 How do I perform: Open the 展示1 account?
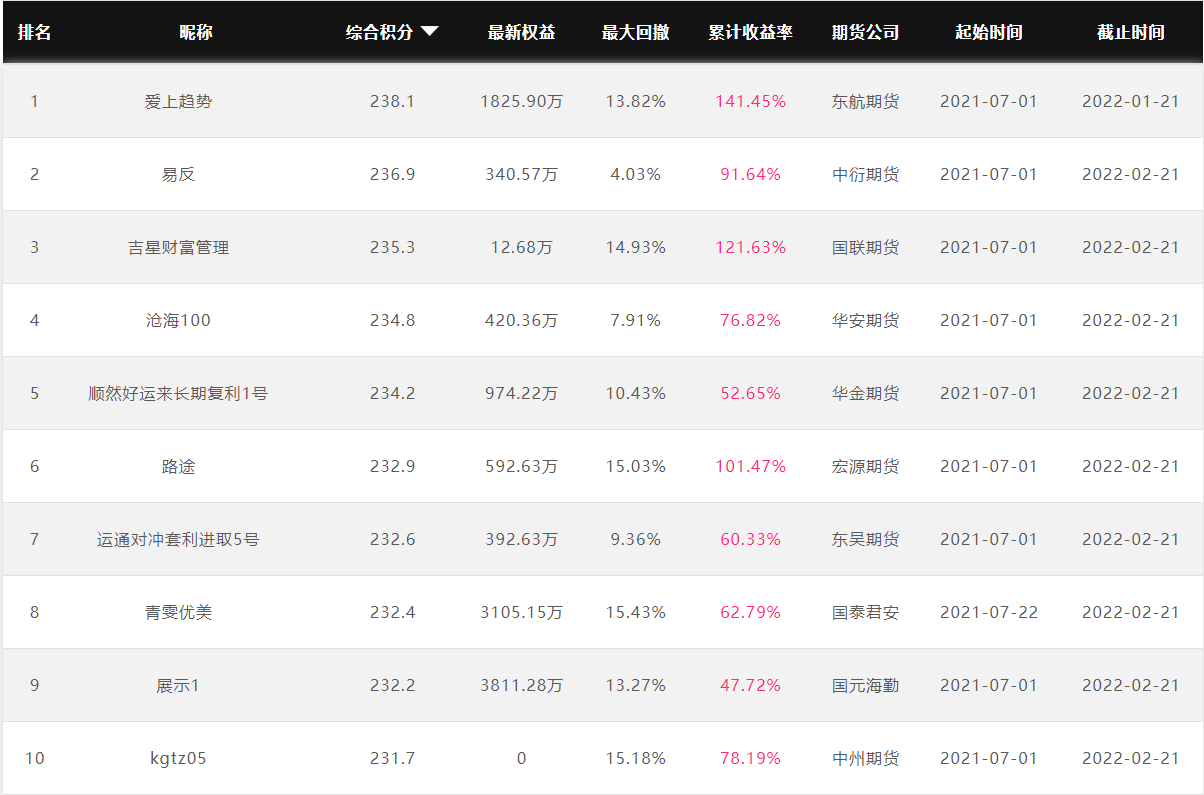[x=178, y=685]
